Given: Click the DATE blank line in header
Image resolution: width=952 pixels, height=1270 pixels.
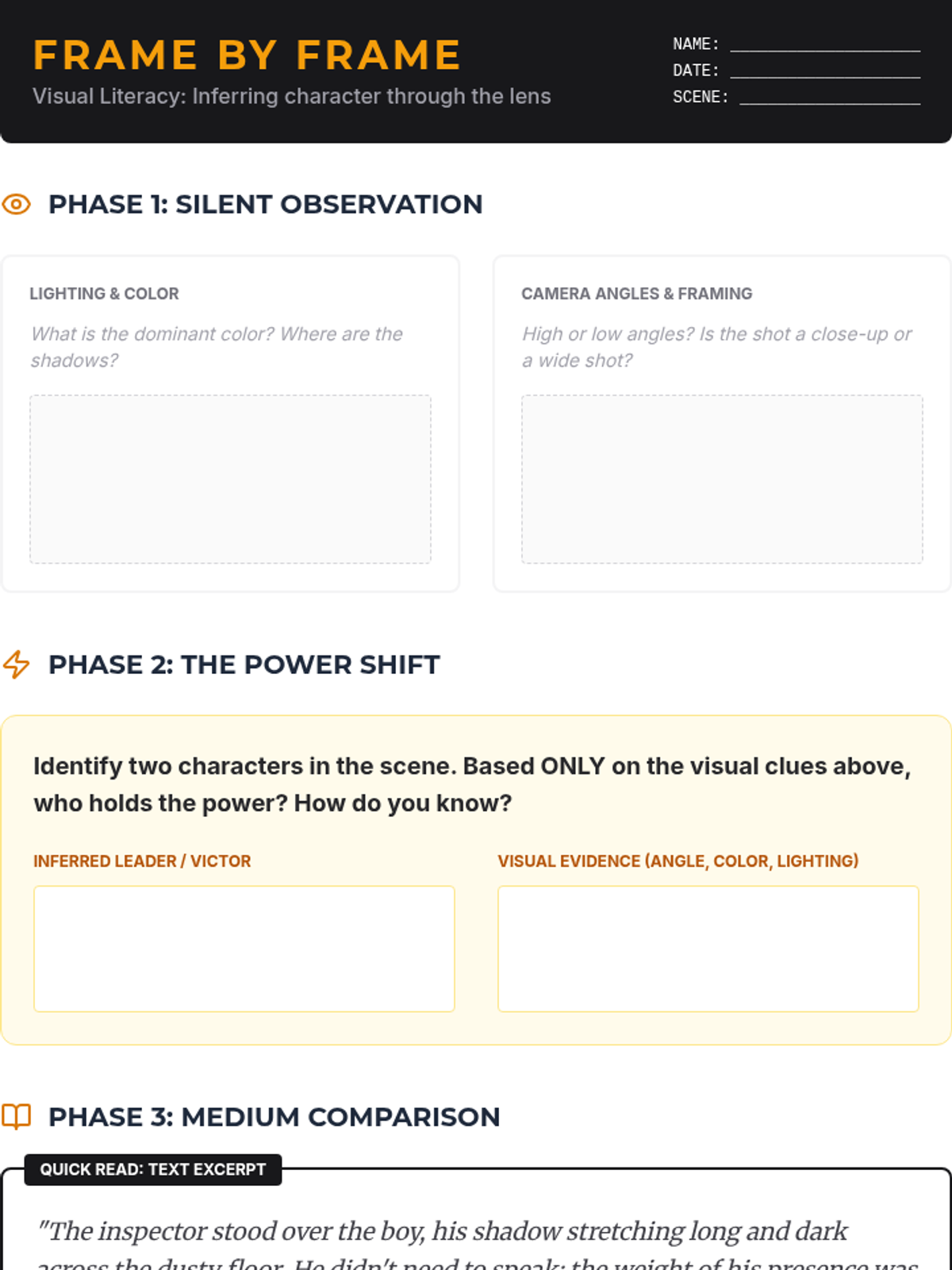Looking at the screenshot, I should click(x=825, y=71).
